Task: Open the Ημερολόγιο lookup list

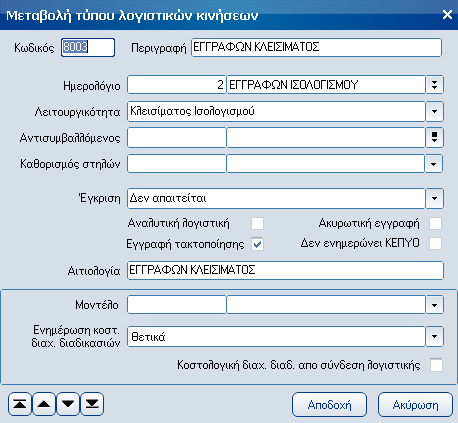Action: click(x=434, y=85)
